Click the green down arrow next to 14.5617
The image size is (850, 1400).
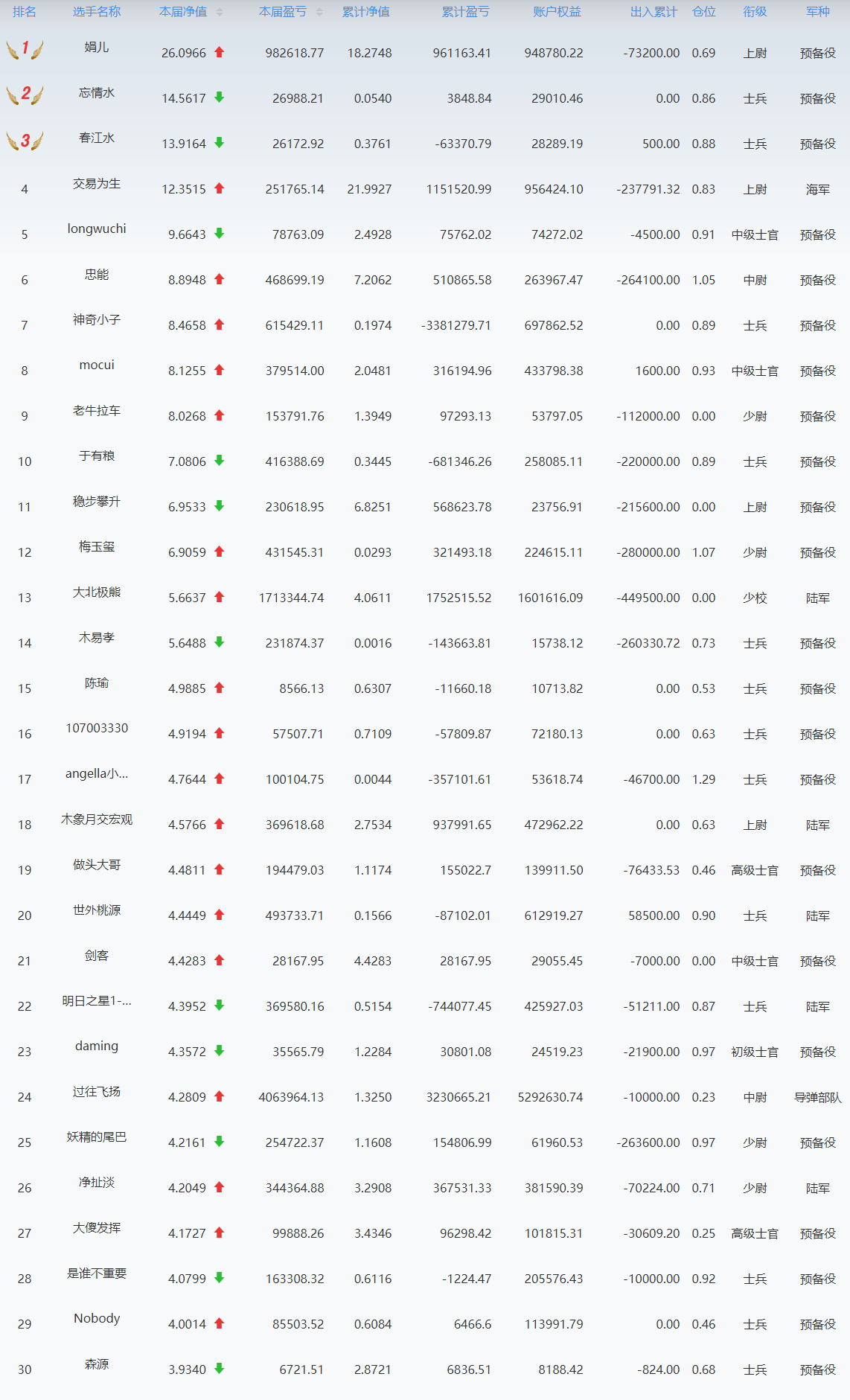pos(220,98)
